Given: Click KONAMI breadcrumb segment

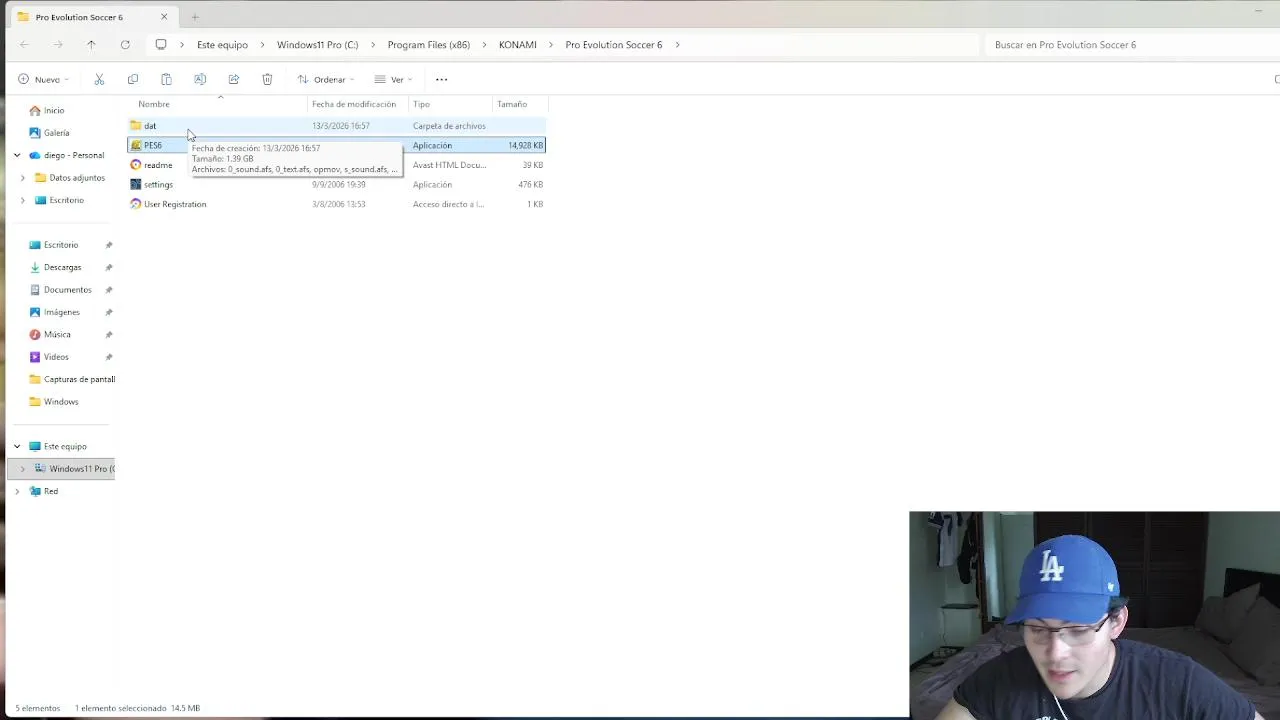Looking at the screenshot, I should click(517, 45).
